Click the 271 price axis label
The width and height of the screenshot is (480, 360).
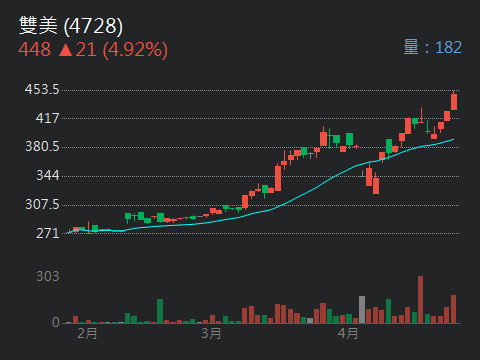coord(48,233)
